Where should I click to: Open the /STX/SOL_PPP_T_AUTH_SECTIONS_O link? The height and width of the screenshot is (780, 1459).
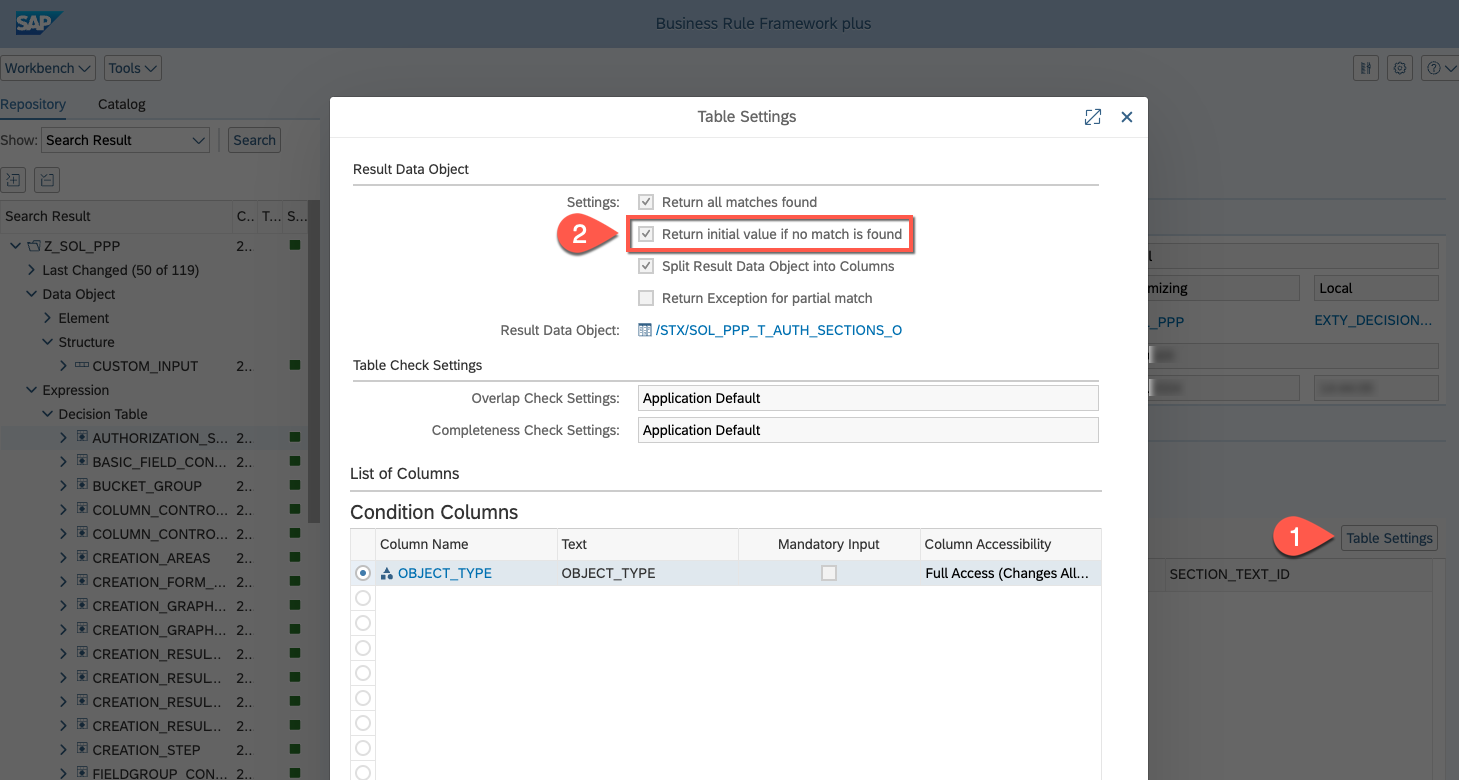pyautogui.click(x=778, y=330)
